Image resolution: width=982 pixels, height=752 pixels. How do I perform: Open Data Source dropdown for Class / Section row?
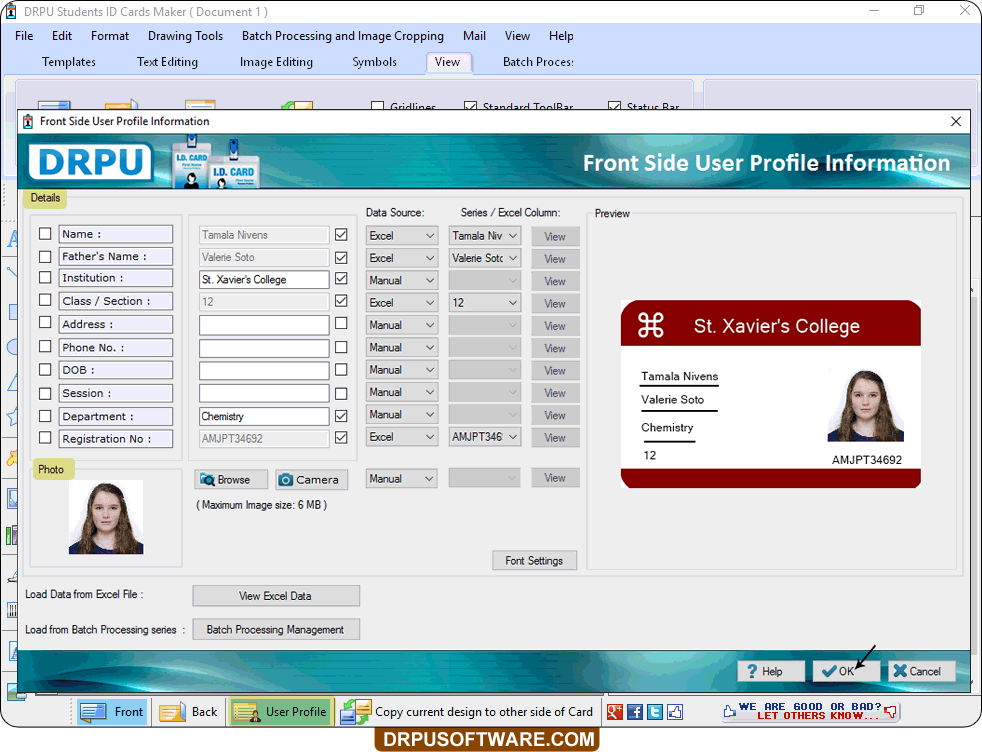tap(401, 303)
